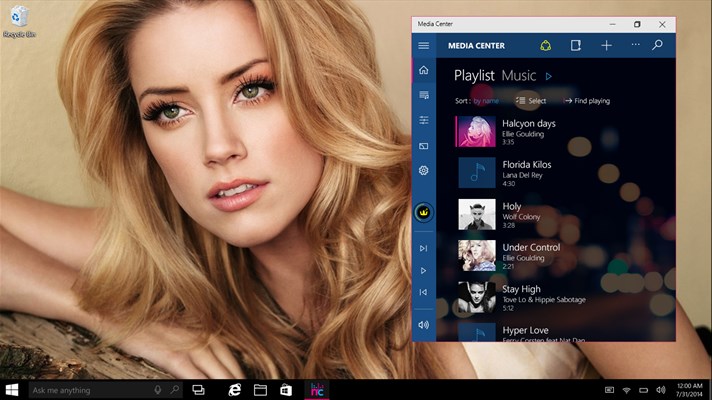
Task: Click the Stay High album thumbnail
Action: click(476, 297)
